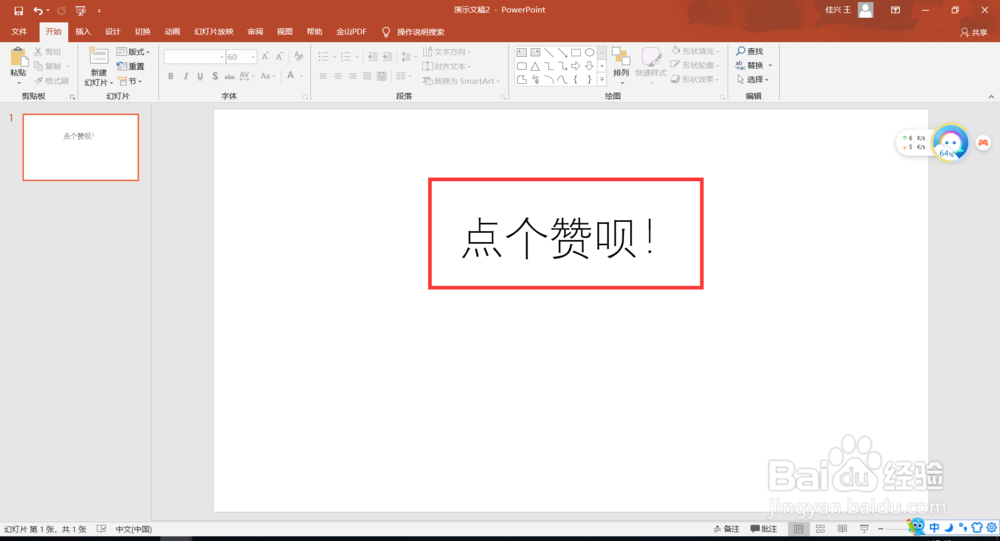Select slide 1 thumbnail in the panel
The height and width of the screenshot is (541, 1000).
tap(80, 147)
